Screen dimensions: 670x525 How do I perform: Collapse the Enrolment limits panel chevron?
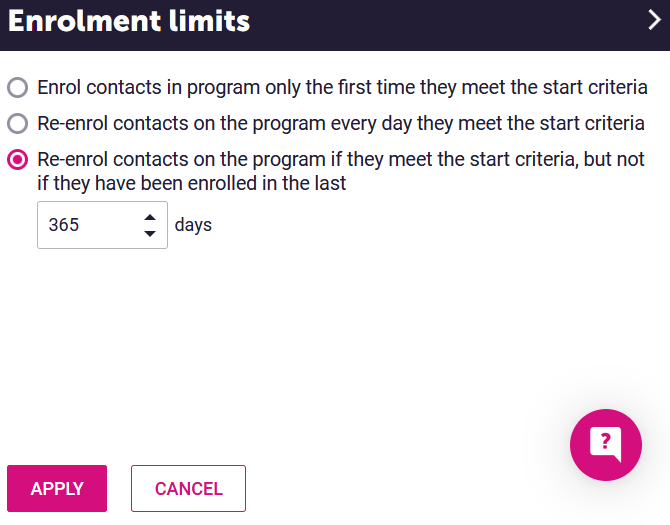click(654, 20)
